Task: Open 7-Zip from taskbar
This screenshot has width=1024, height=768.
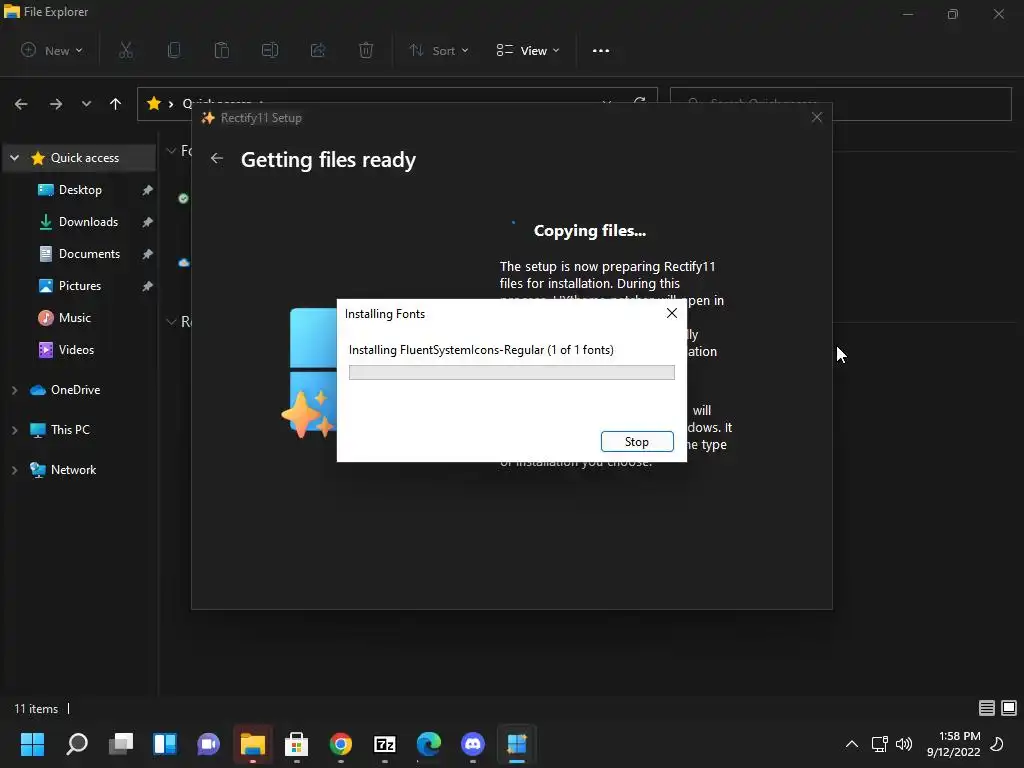Action: [385, 744]
